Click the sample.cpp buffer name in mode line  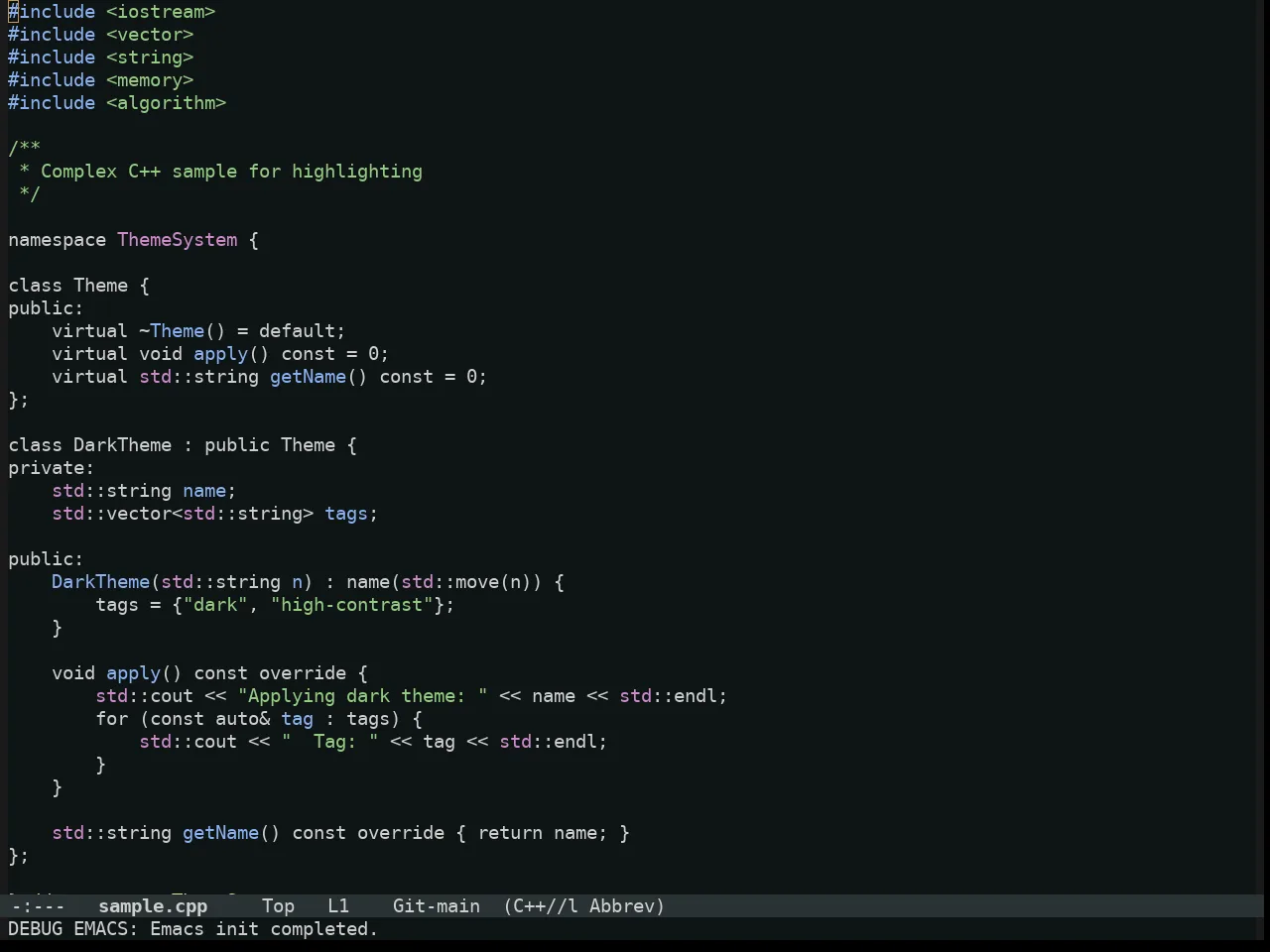[153, 905]
